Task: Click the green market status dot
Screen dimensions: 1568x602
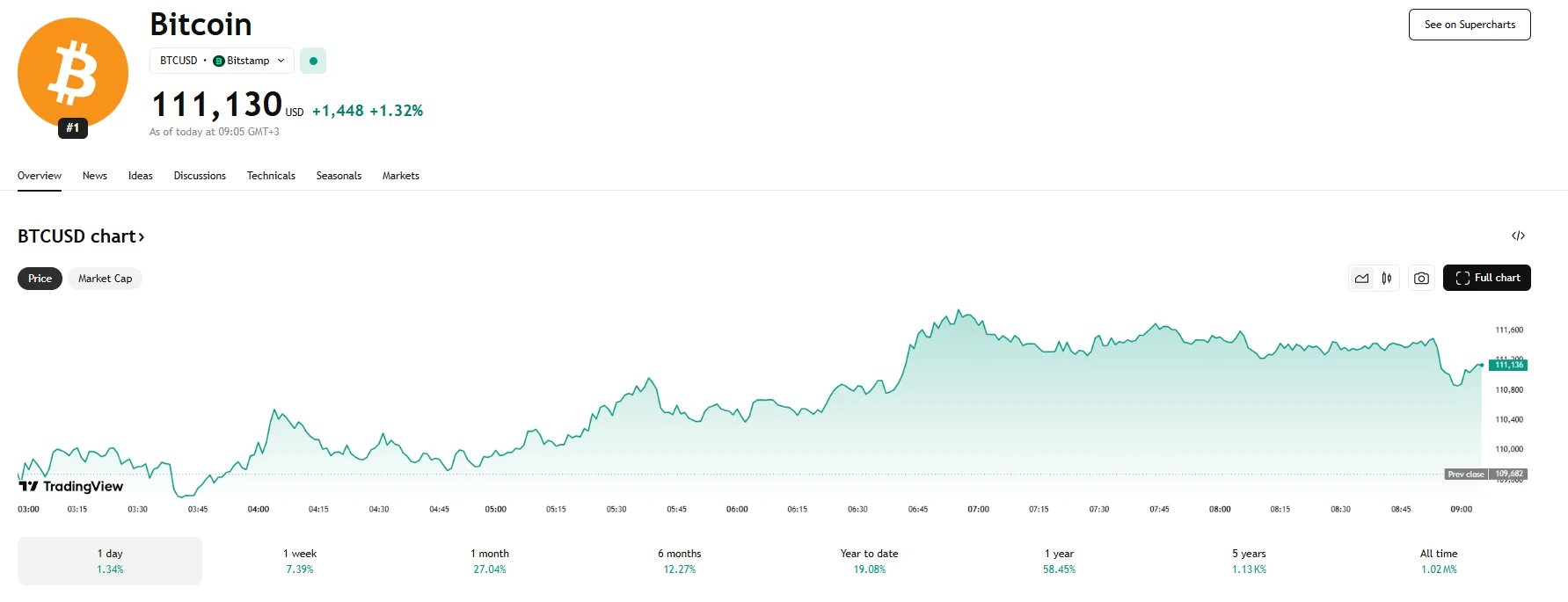Action: pyautogui.click(x=313, y=61)
